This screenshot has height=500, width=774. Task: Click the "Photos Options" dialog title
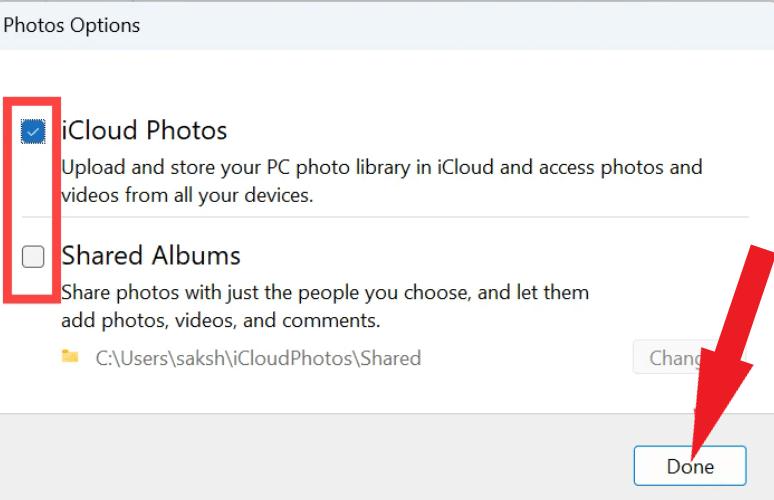[x=72, y=25]
